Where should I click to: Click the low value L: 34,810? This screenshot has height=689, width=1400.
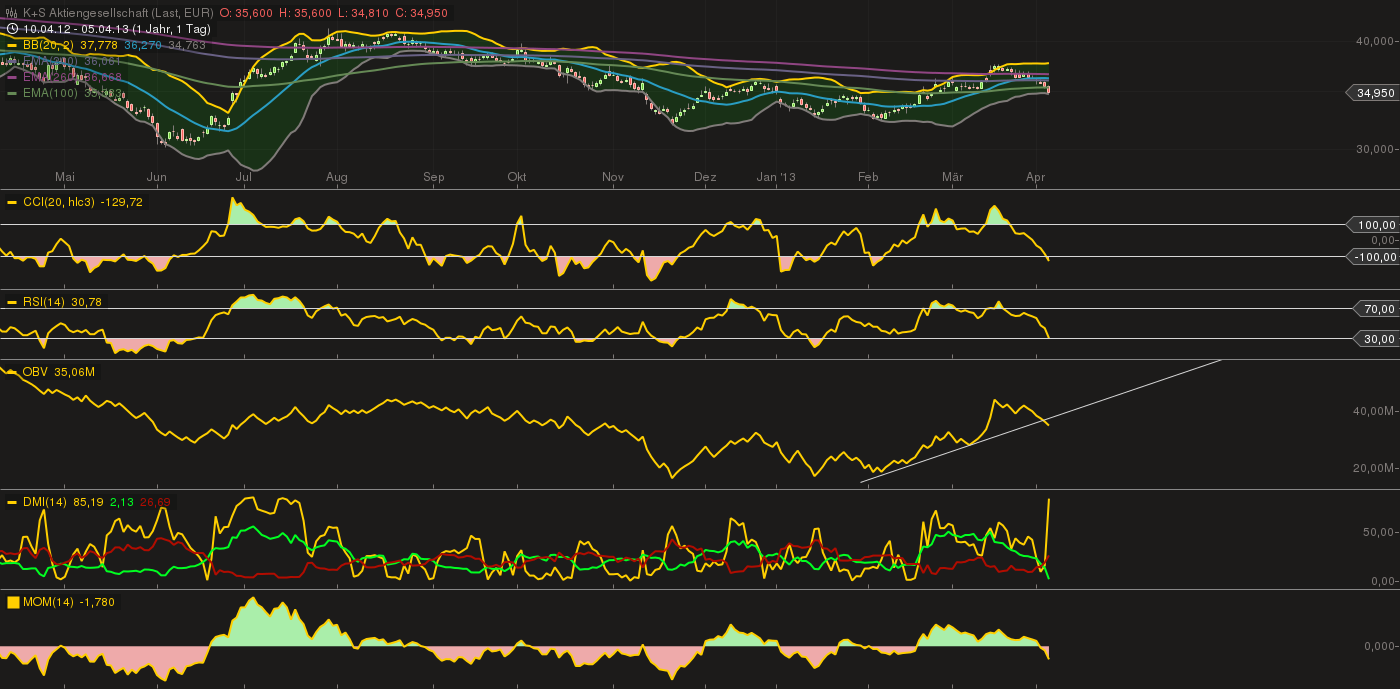click(x=364, y=13)
